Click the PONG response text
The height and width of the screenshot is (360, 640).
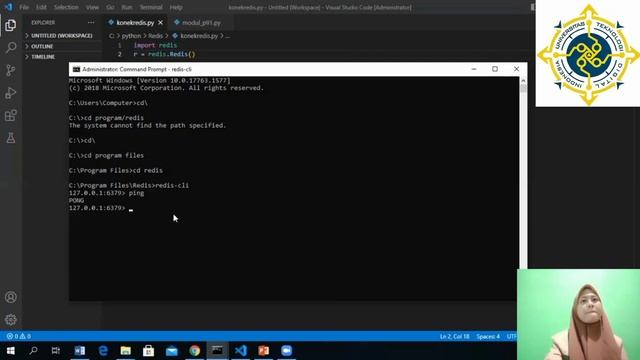click(76, 200)
